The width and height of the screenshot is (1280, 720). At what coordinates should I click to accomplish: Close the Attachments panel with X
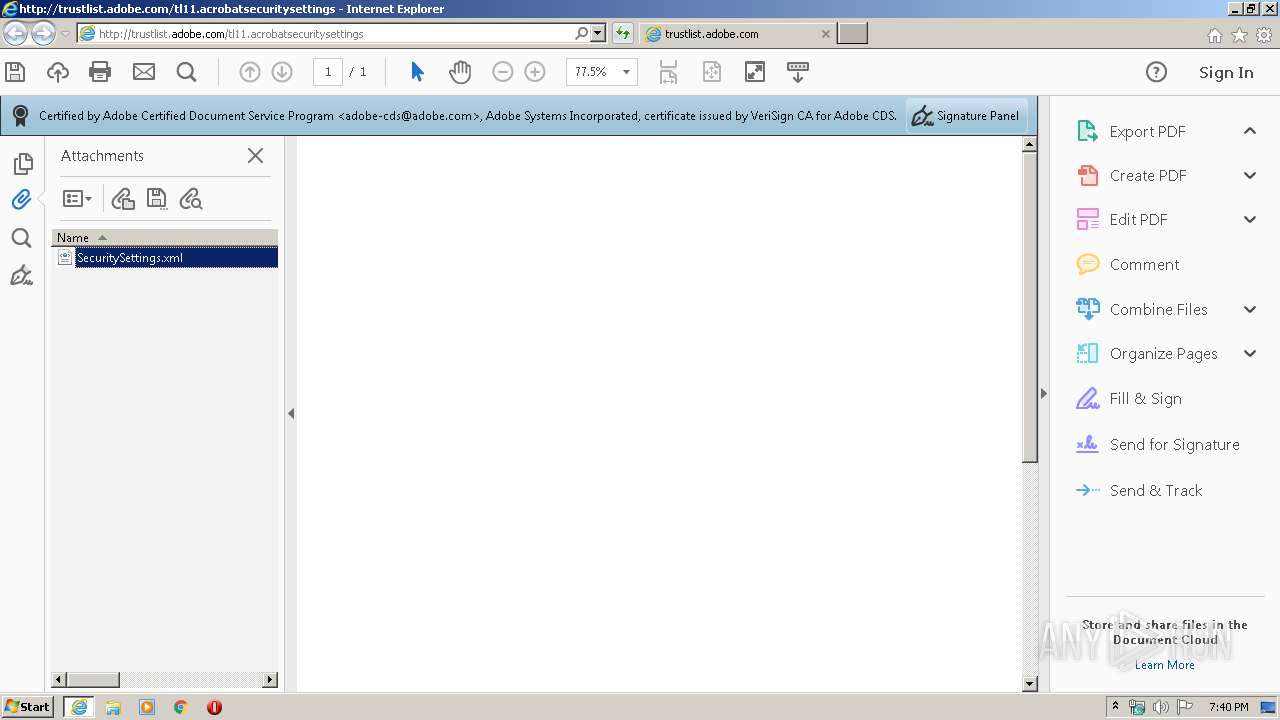(255, 155)
